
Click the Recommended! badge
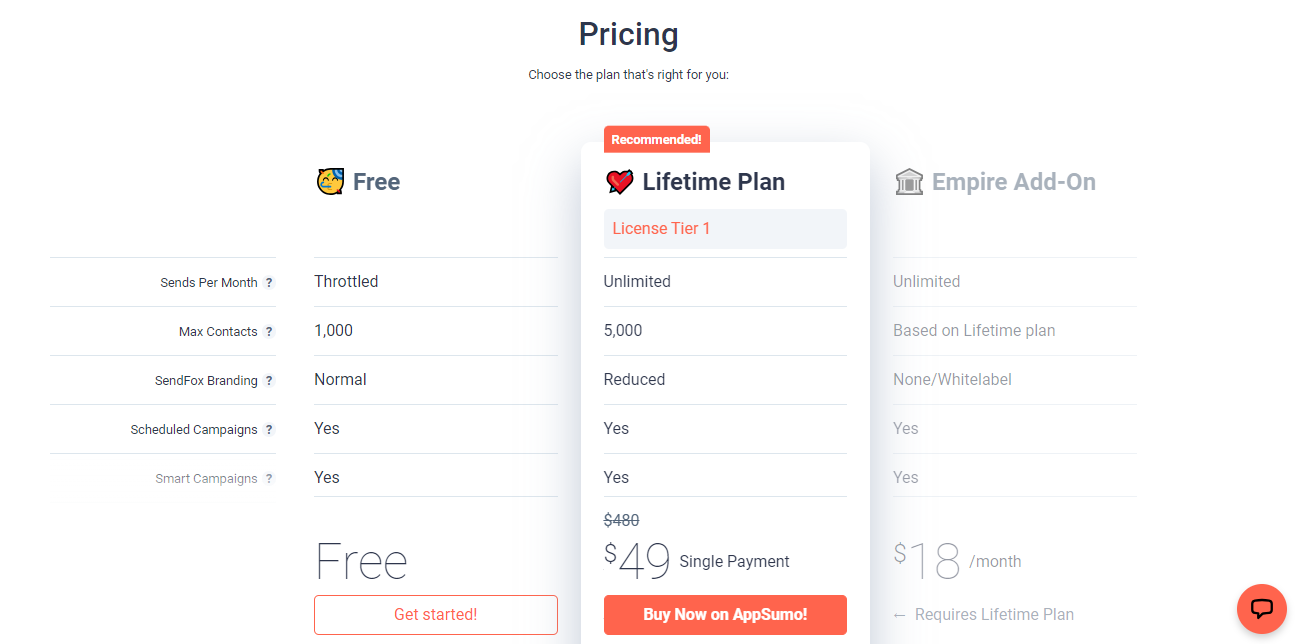(x=656, y=140)
